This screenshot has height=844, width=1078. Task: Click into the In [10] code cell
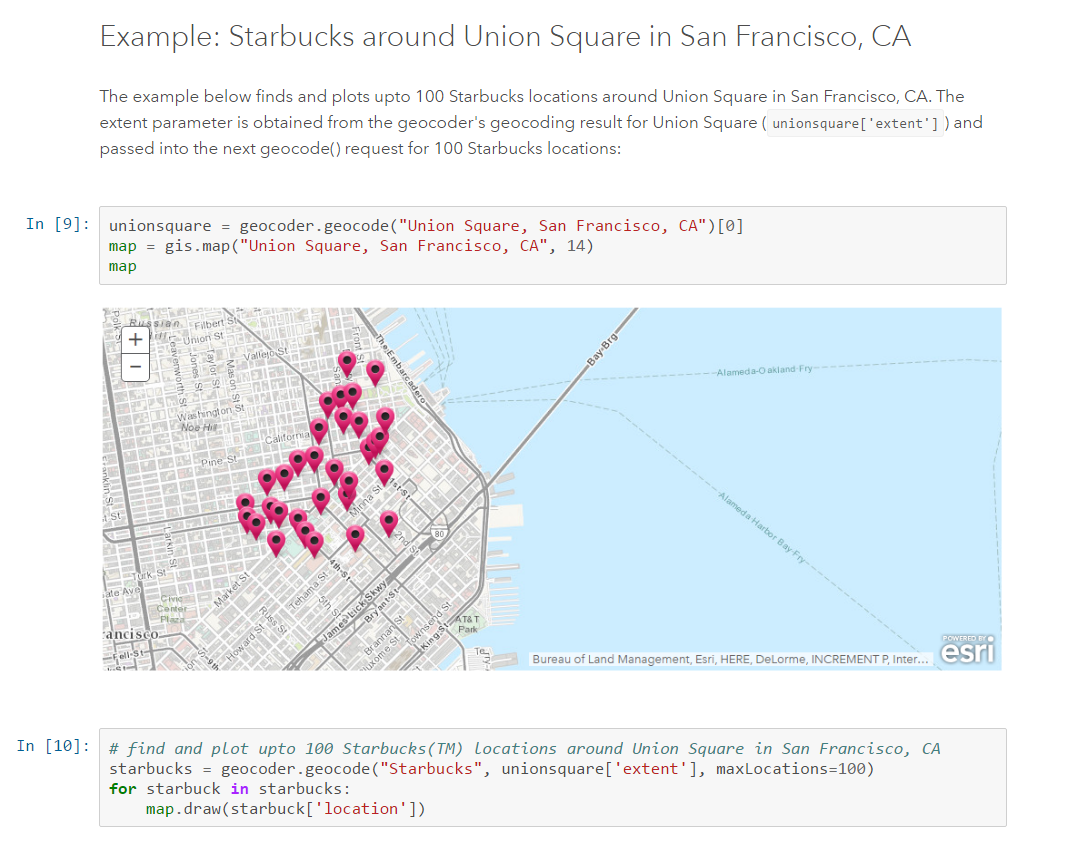coord(553,777)
